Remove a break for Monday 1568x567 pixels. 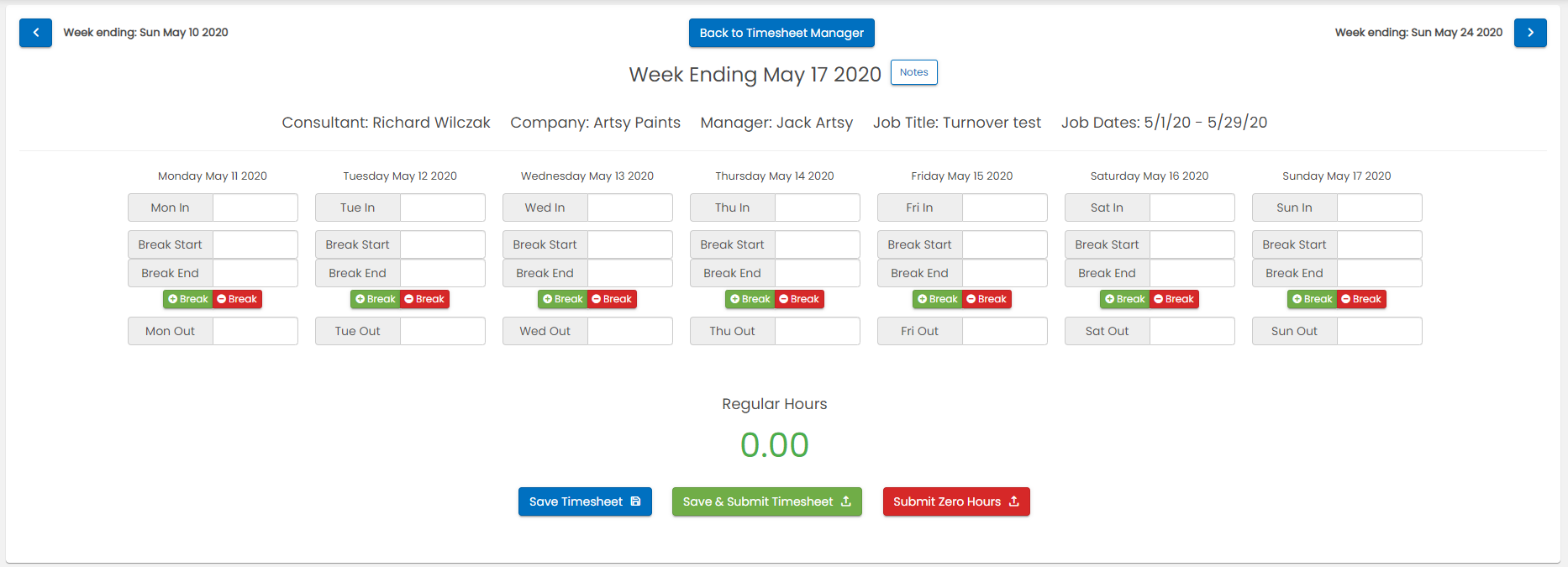pos(237,299)
